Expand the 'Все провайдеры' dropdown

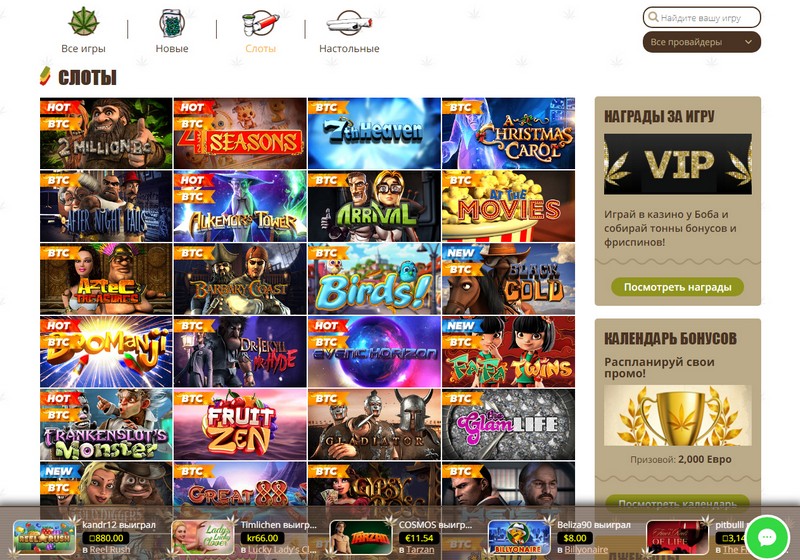coord(702,42)
